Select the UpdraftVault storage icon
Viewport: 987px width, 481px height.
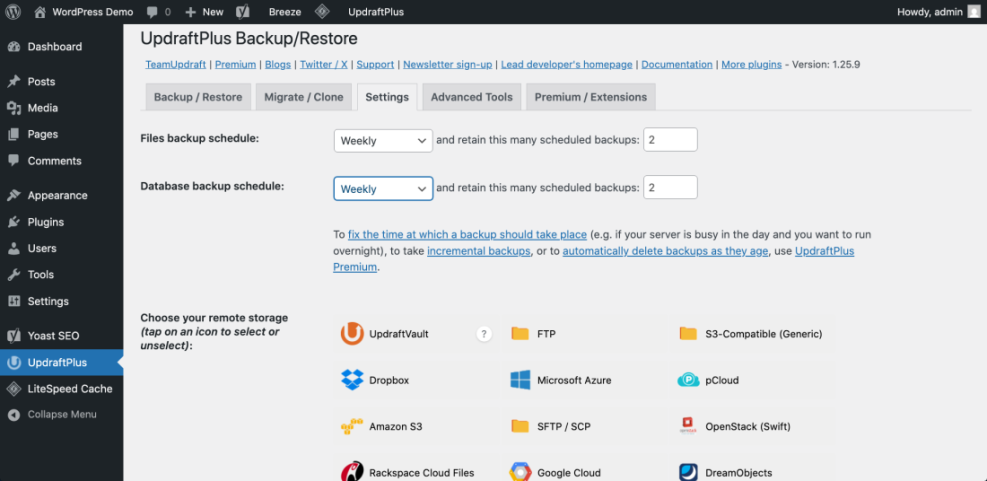tap(352, 334)
